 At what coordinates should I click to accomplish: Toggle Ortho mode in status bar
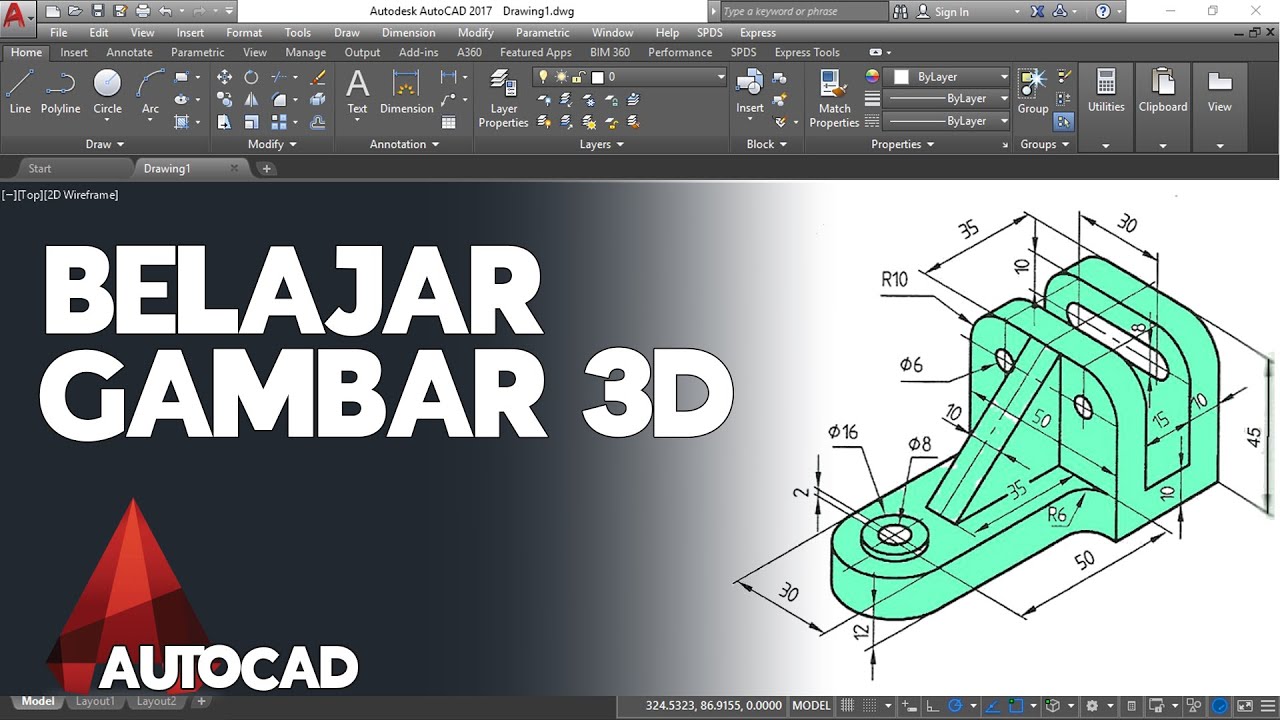(932, 705)
